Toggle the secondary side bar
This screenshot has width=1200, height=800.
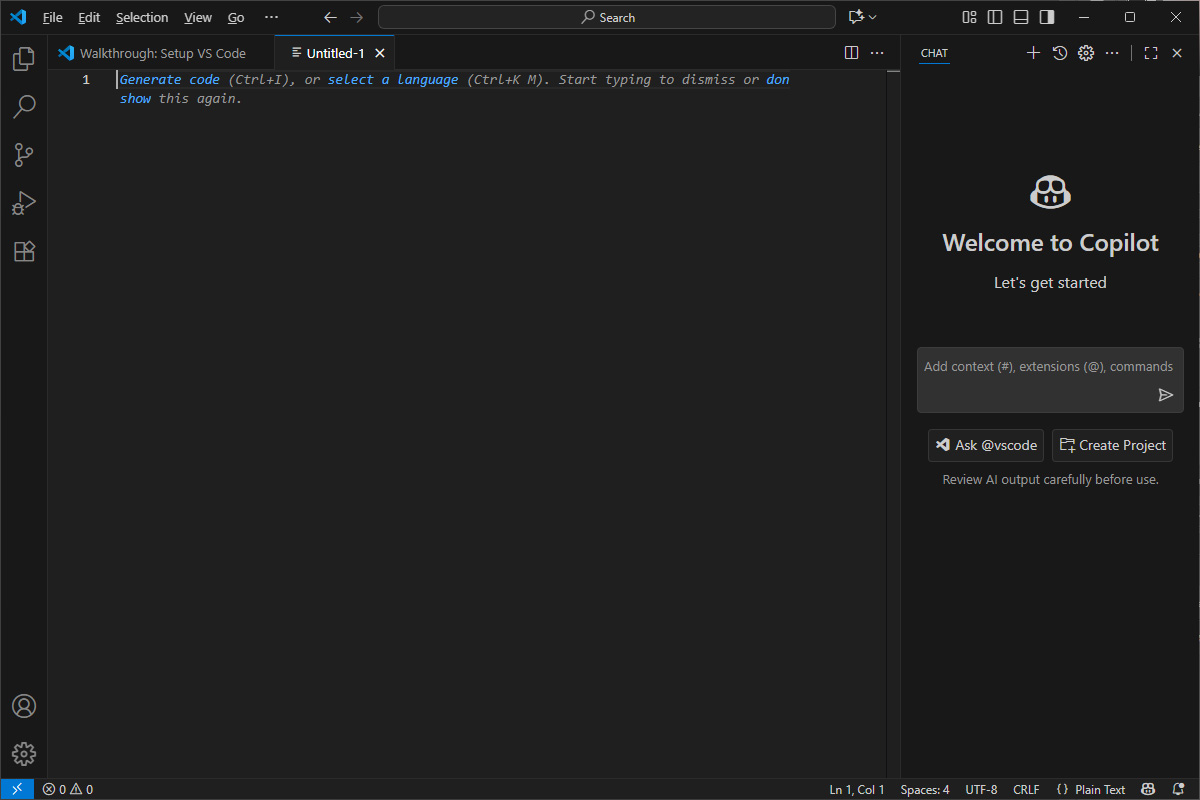coord(1046,17)
